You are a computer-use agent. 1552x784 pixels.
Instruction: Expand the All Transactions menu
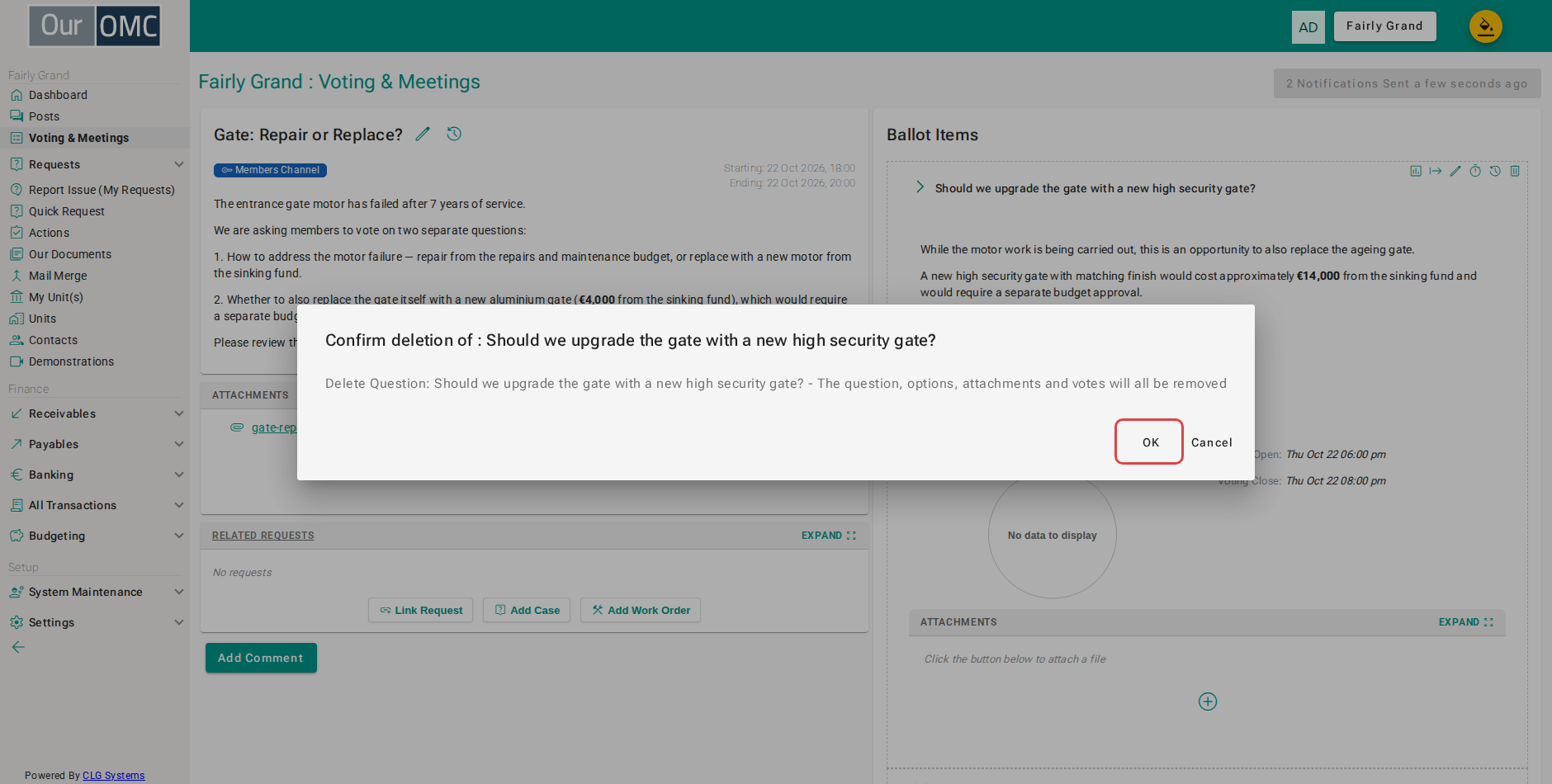[x=95, y=505]
